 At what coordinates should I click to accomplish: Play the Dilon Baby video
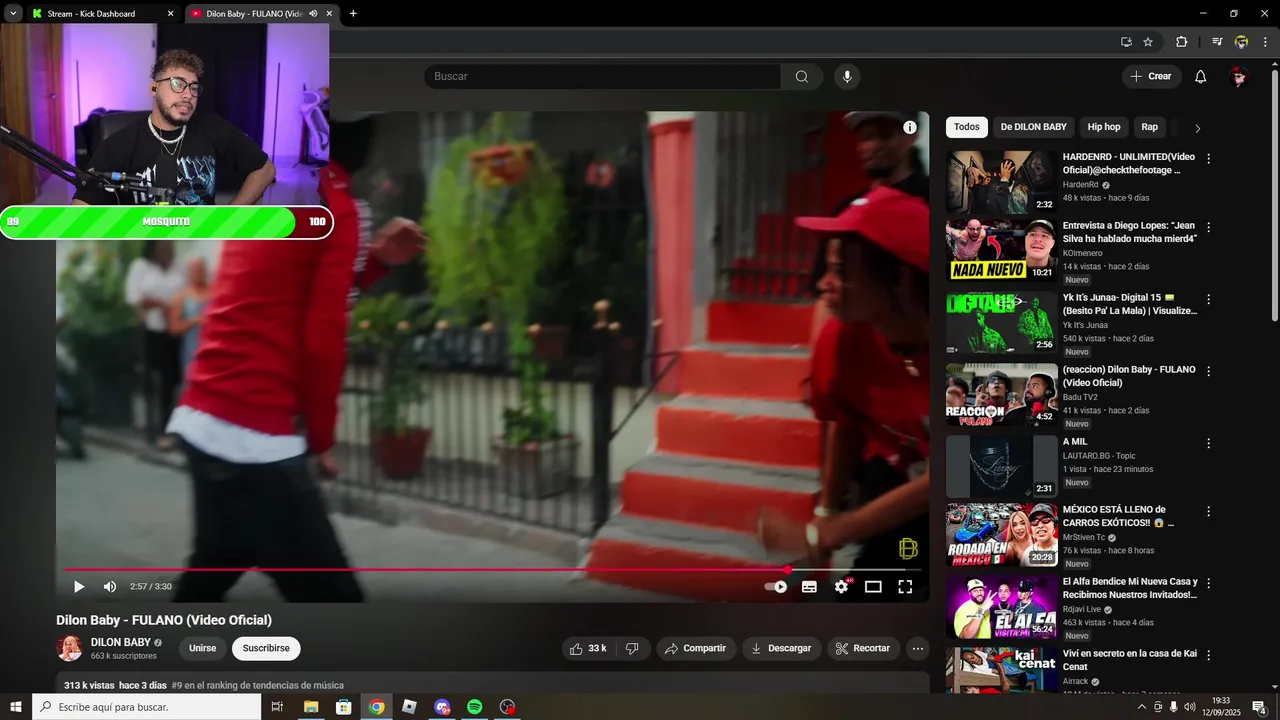pos(79,587)
